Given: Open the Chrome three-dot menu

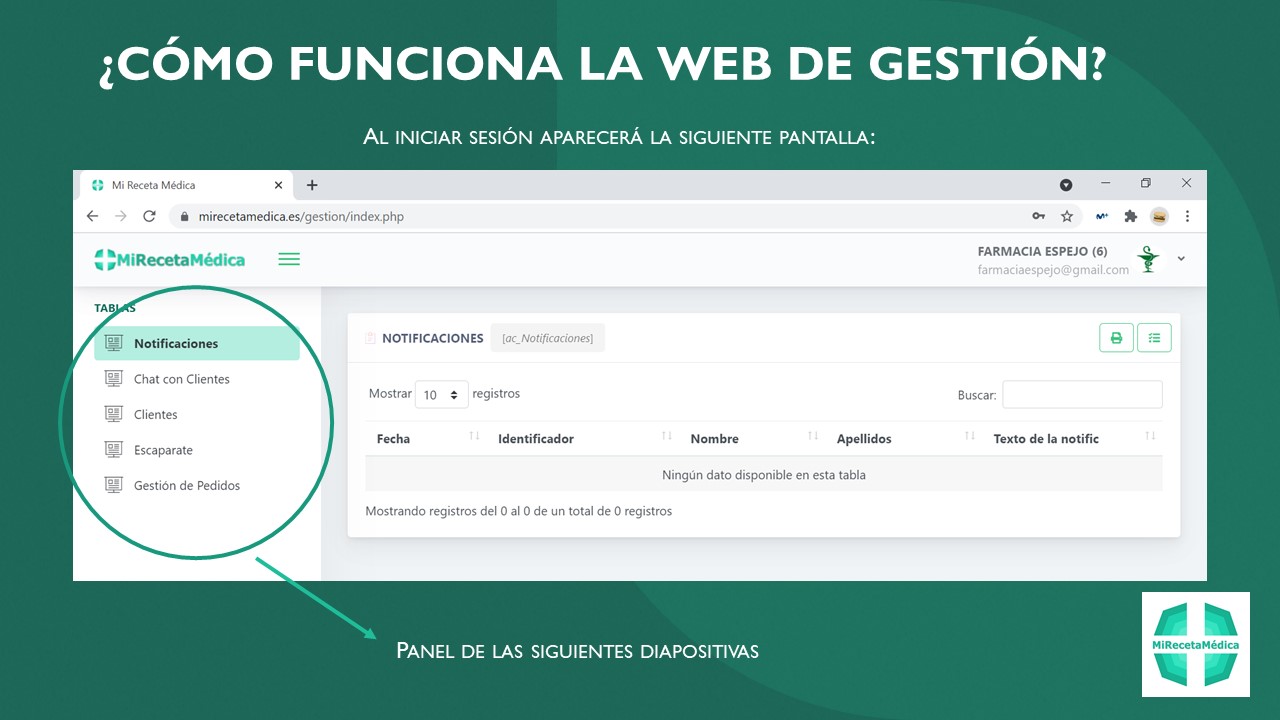Looking at the screenshot, I should (x=1187, y=216).
